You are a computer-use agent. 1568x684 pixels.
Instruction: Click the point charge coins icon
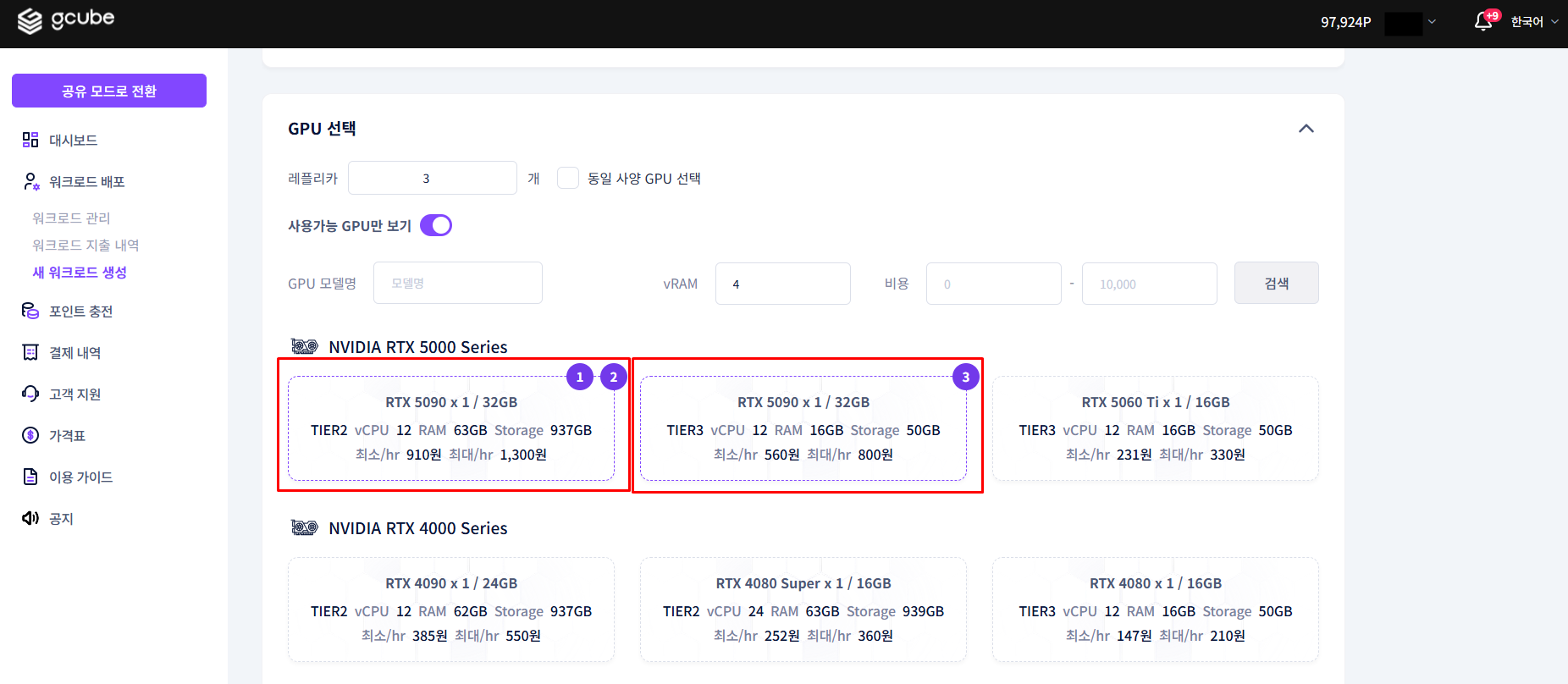point(30,311)
